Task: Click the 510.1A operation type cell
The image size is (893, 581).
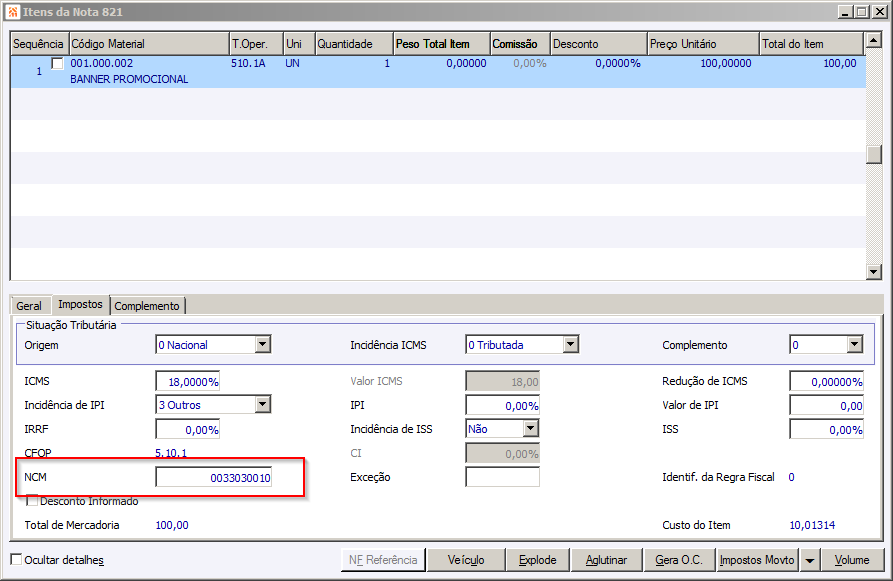Action: 248,63
